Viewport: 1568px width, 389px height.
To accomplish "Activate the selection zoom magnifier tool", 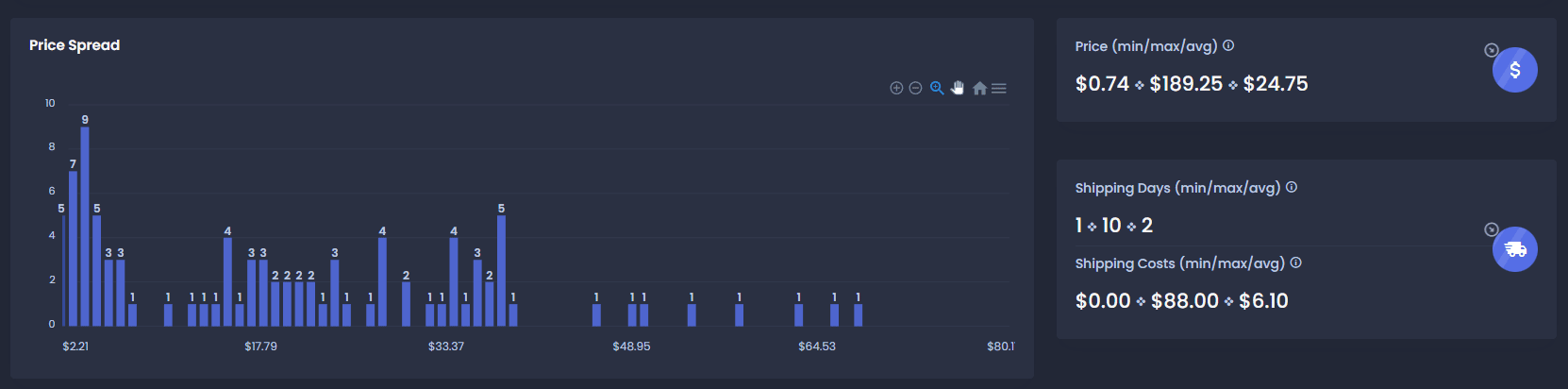I will pyautogui.click(x=937, y=88).
